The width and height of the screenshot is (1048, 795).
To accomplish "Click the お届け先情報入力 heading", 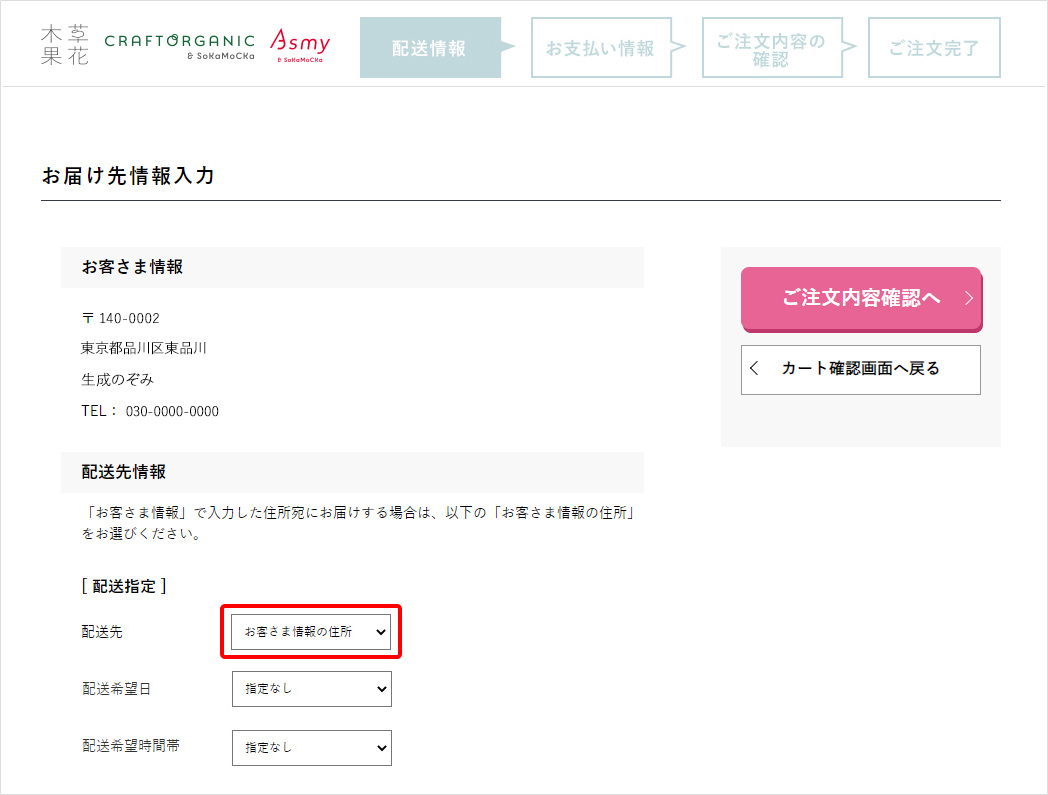I will pyautogui.click(x=128, y=176).
